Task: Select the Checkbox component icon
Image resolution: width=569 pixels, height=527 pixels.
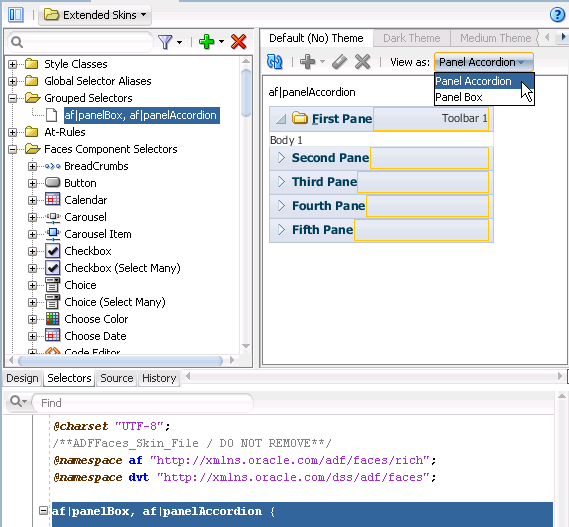Action: tap(53, 251)
